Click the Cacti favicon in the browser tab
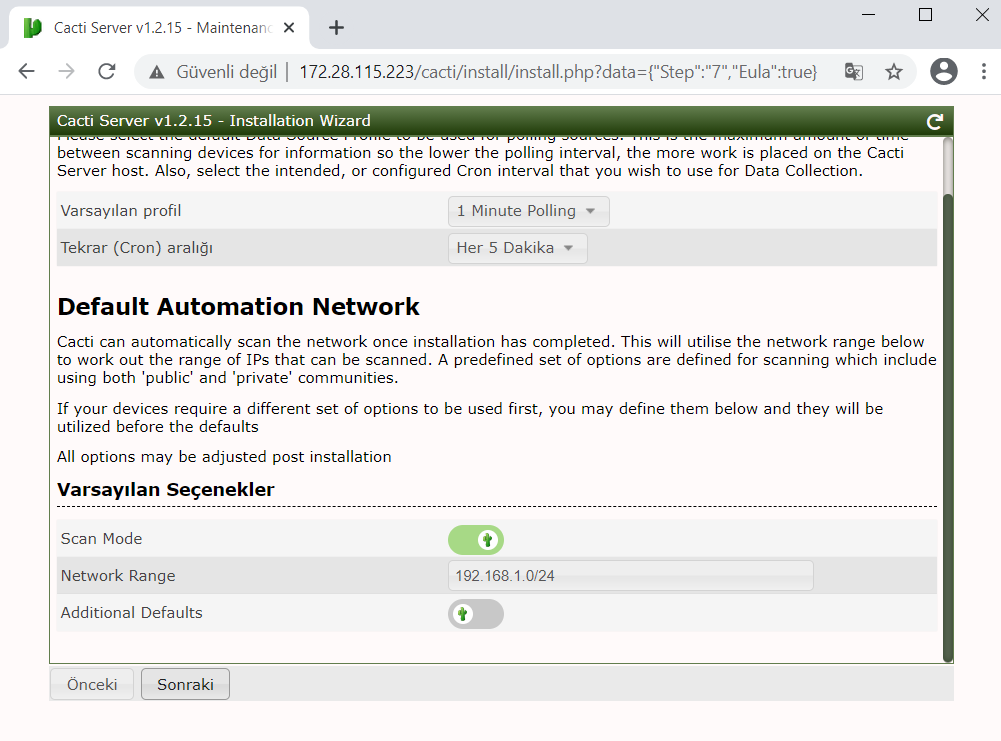 coord(33,28)
